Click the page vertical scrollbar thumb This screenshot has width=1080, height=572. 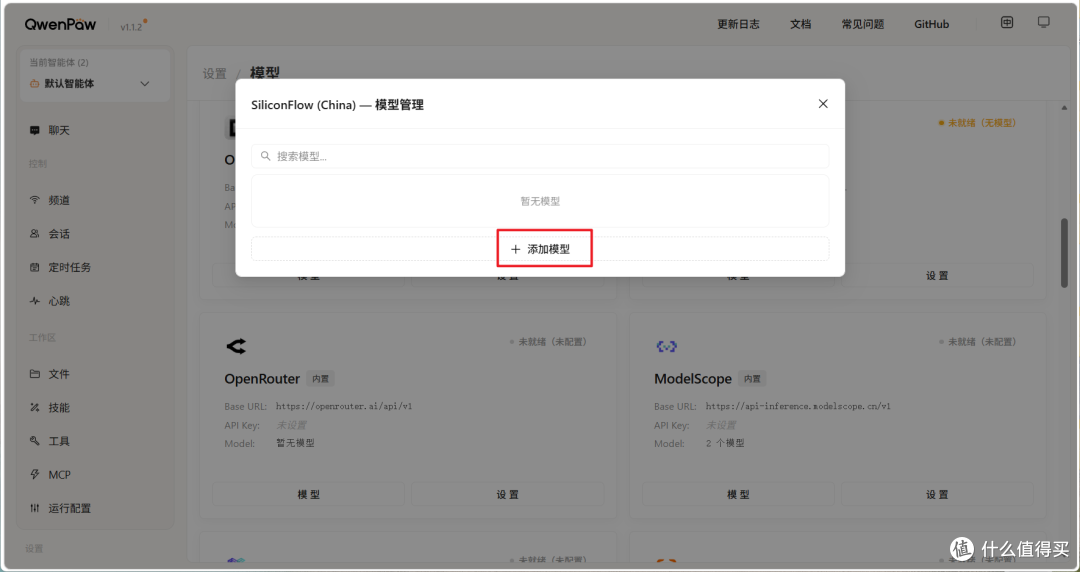pos(1064,253)
